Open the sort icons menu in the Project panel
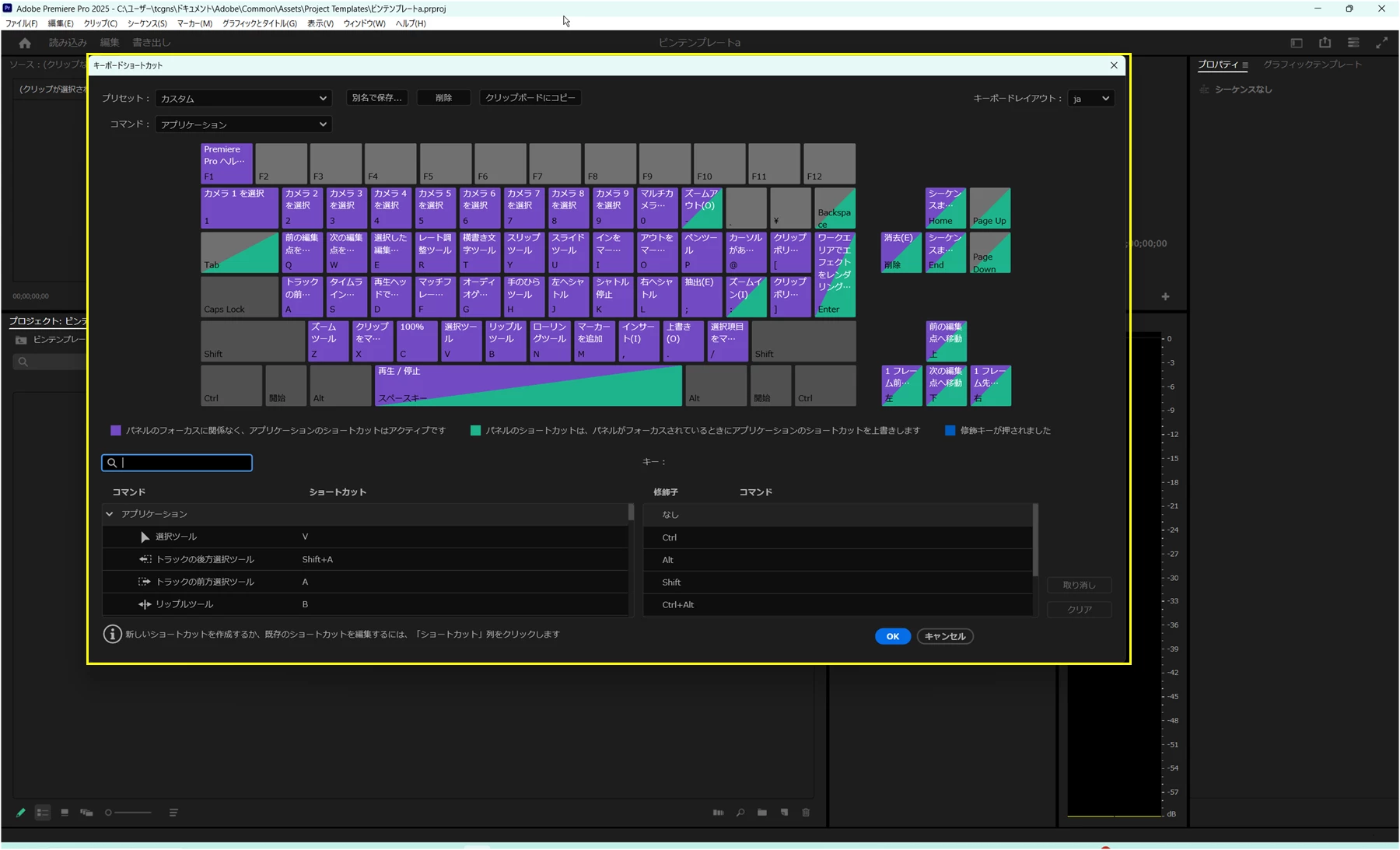The height and width of the screenshot is (850, 1400). click(x=173, y=813)
